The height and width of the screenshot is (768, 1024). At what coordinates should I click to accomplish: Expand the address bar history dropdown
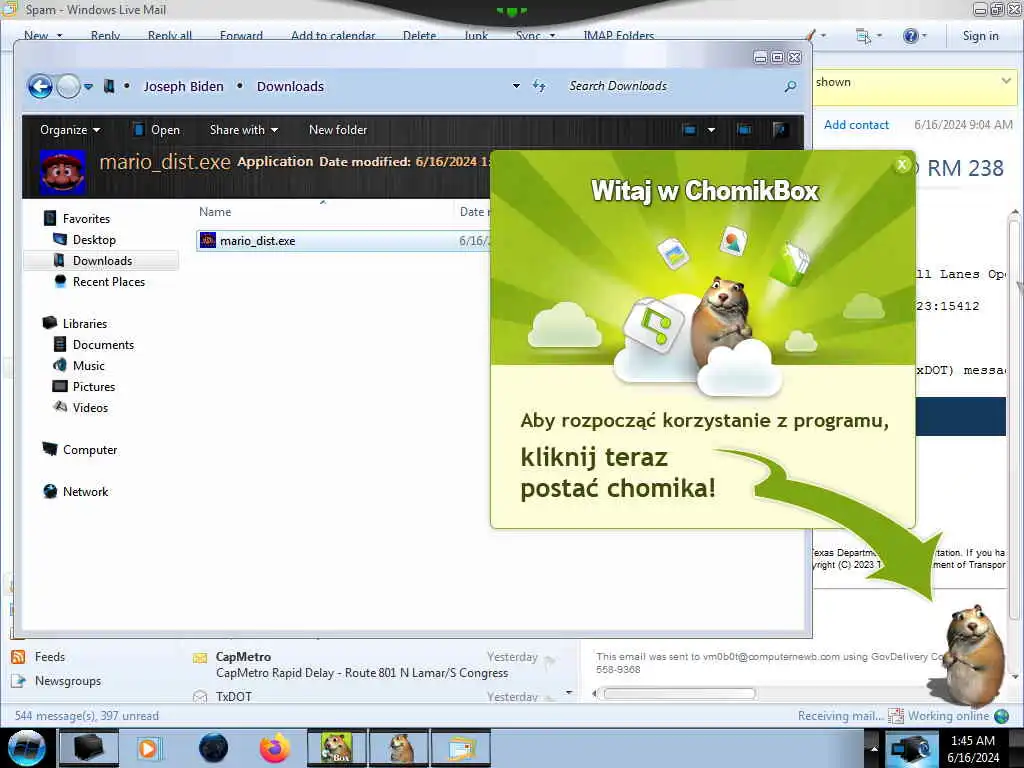point(517,86)
